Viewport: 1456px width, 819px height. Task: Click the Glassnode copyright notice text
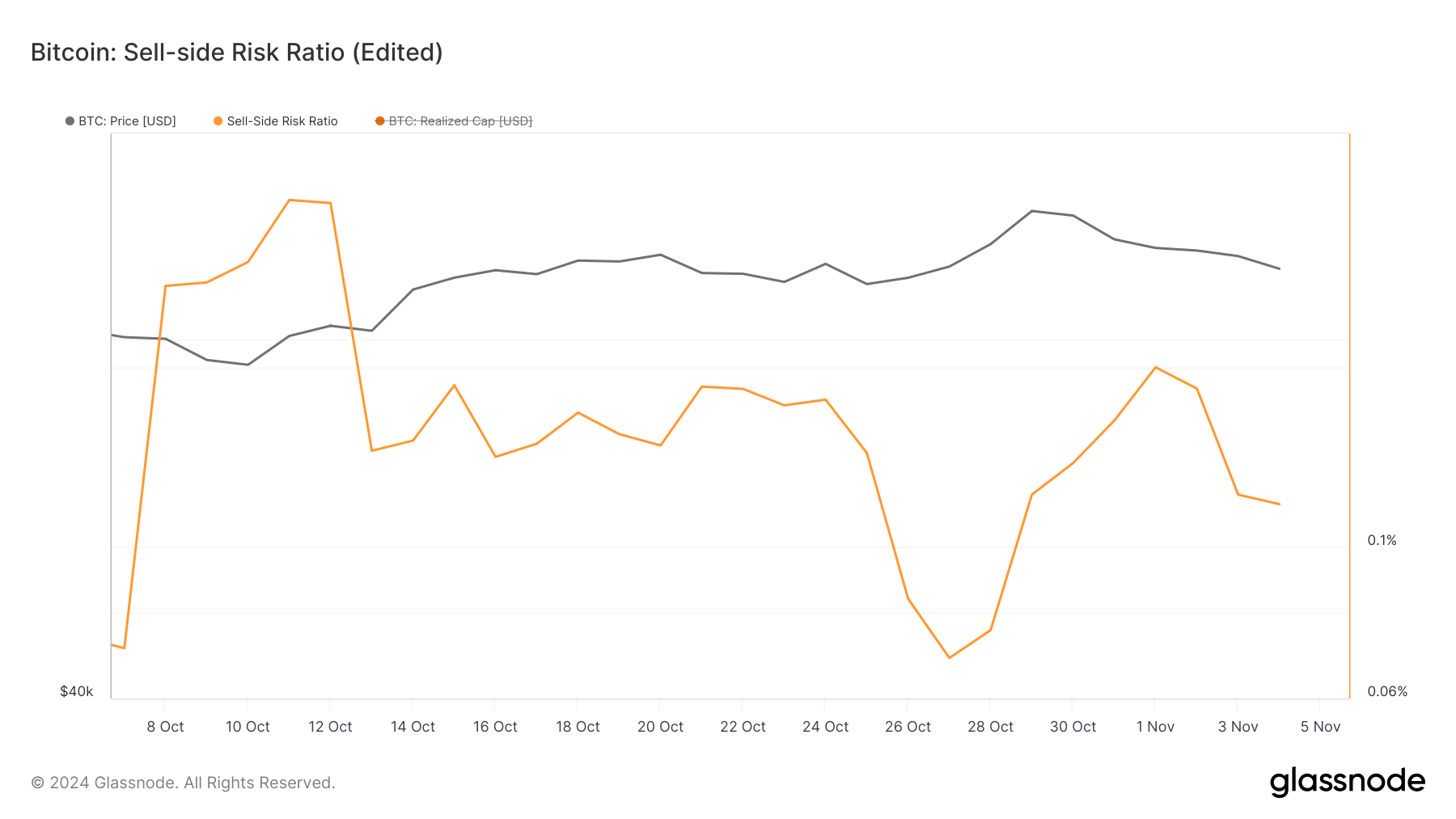coord(183,783)
